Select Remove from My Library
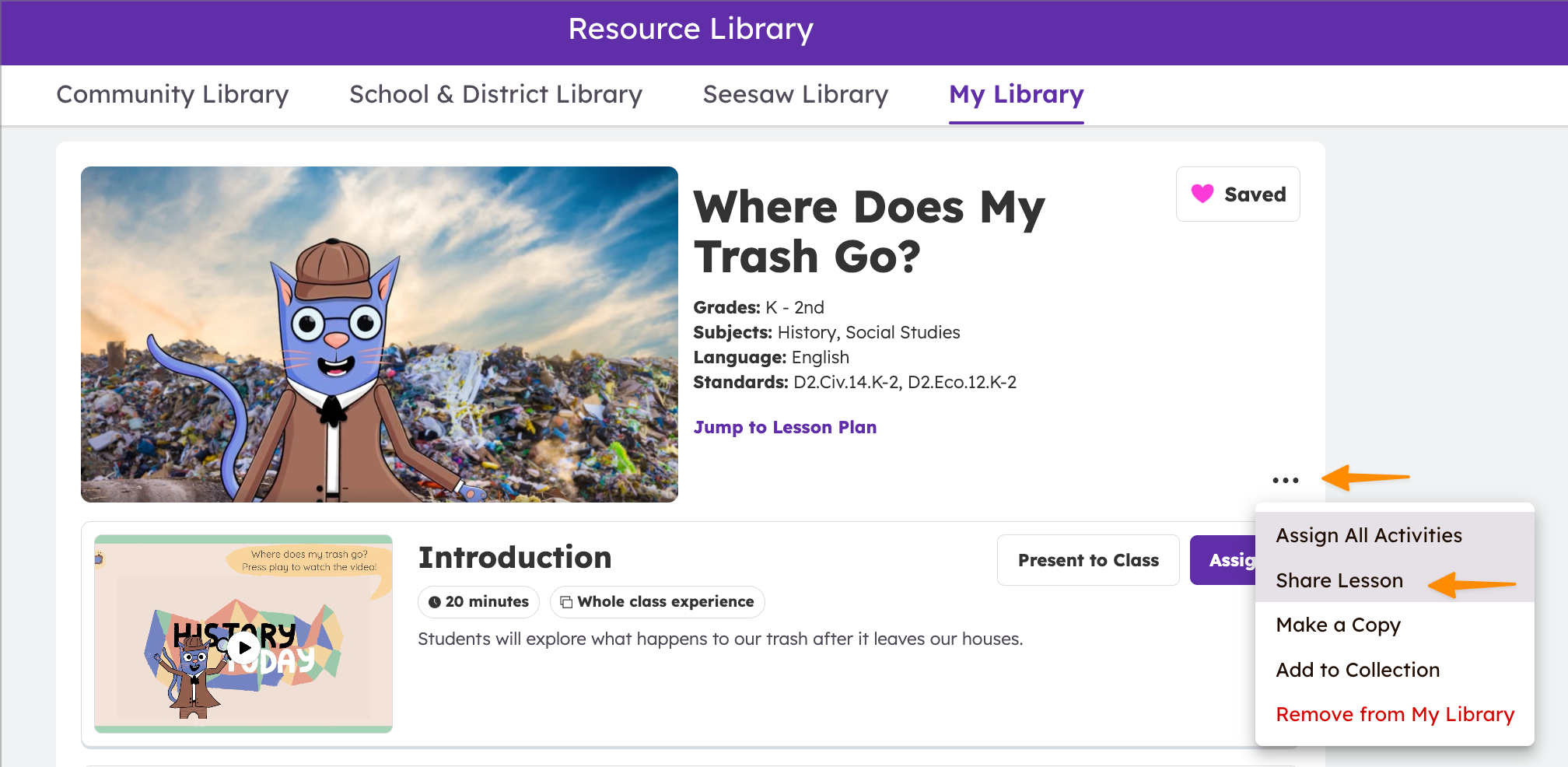Viewport: 1568px width, 767px height. coord(1394,713)
